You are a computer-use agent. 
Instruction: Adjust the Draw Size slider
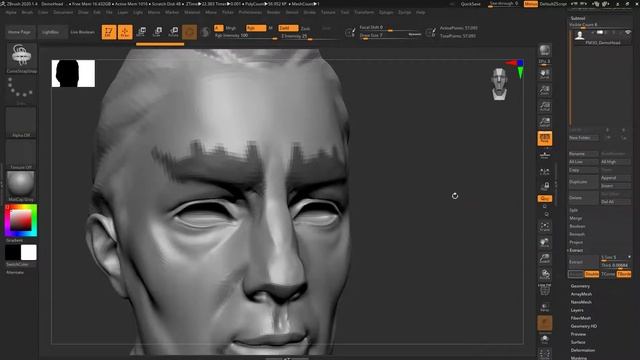tap(390, 36)
